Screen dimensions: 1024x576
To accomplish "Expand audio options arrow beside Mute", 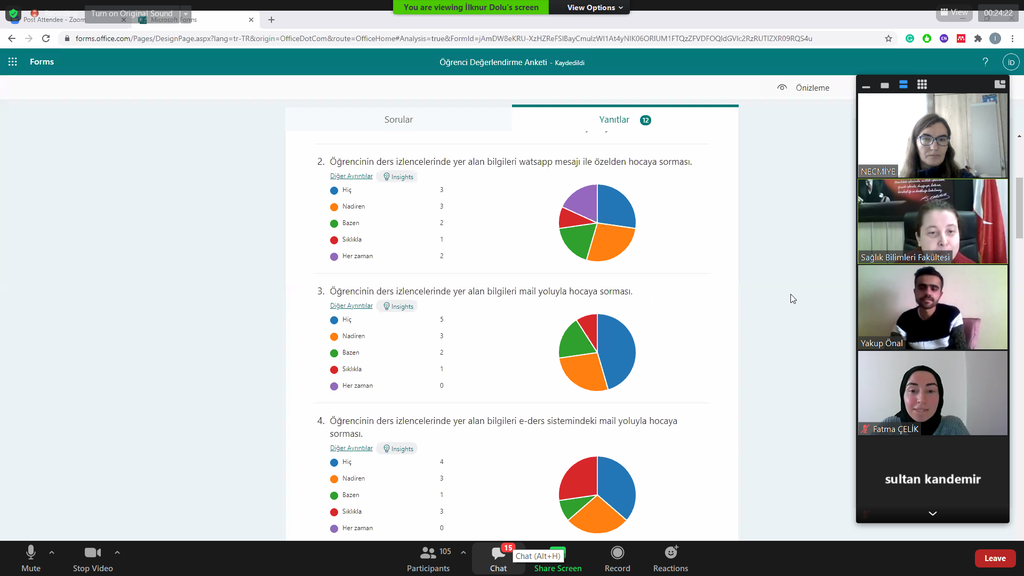I will (x=52, y=552).
